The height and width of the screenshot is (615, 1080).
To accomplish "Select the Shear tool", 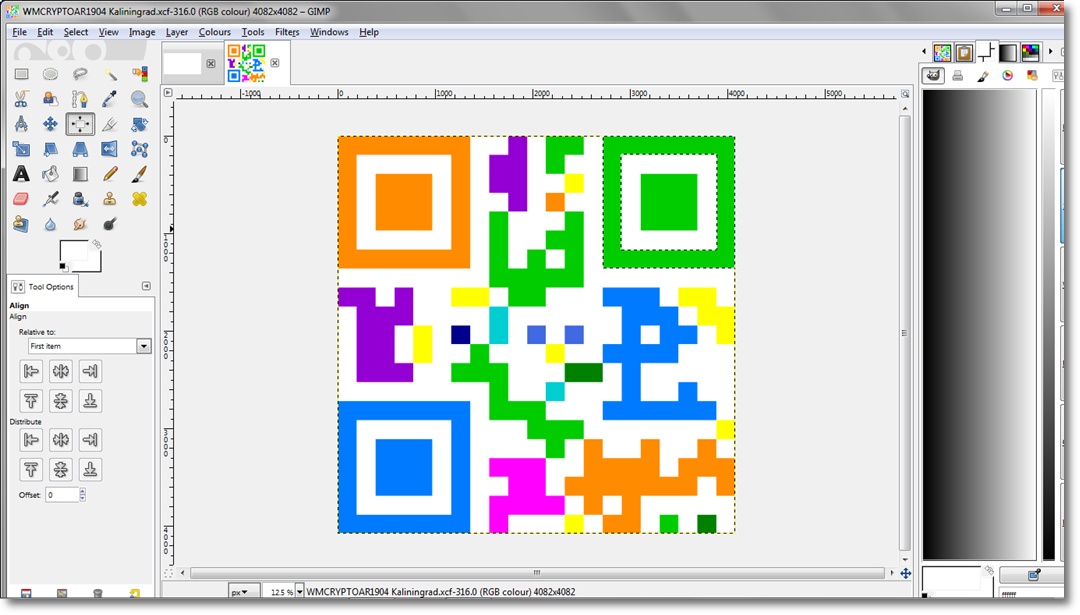I will pos(50,149).
